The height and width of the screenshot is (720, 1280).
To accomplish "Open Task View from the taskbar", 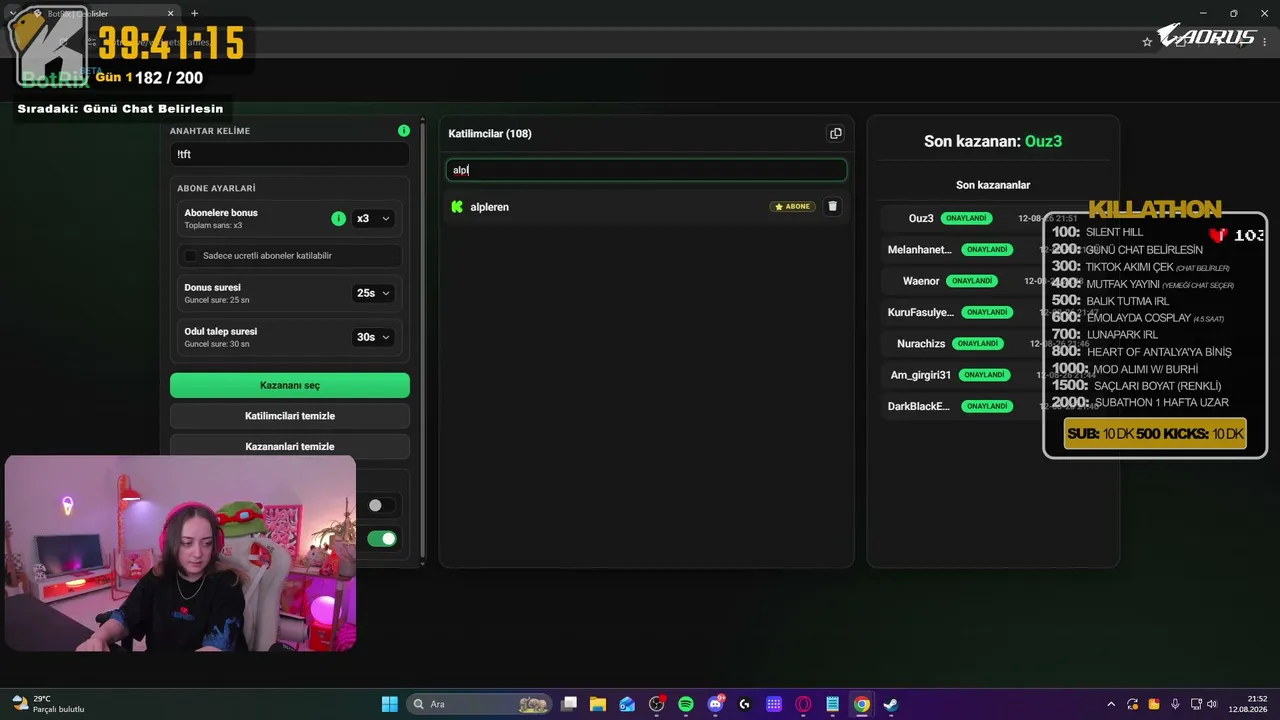I will point(569,704).
